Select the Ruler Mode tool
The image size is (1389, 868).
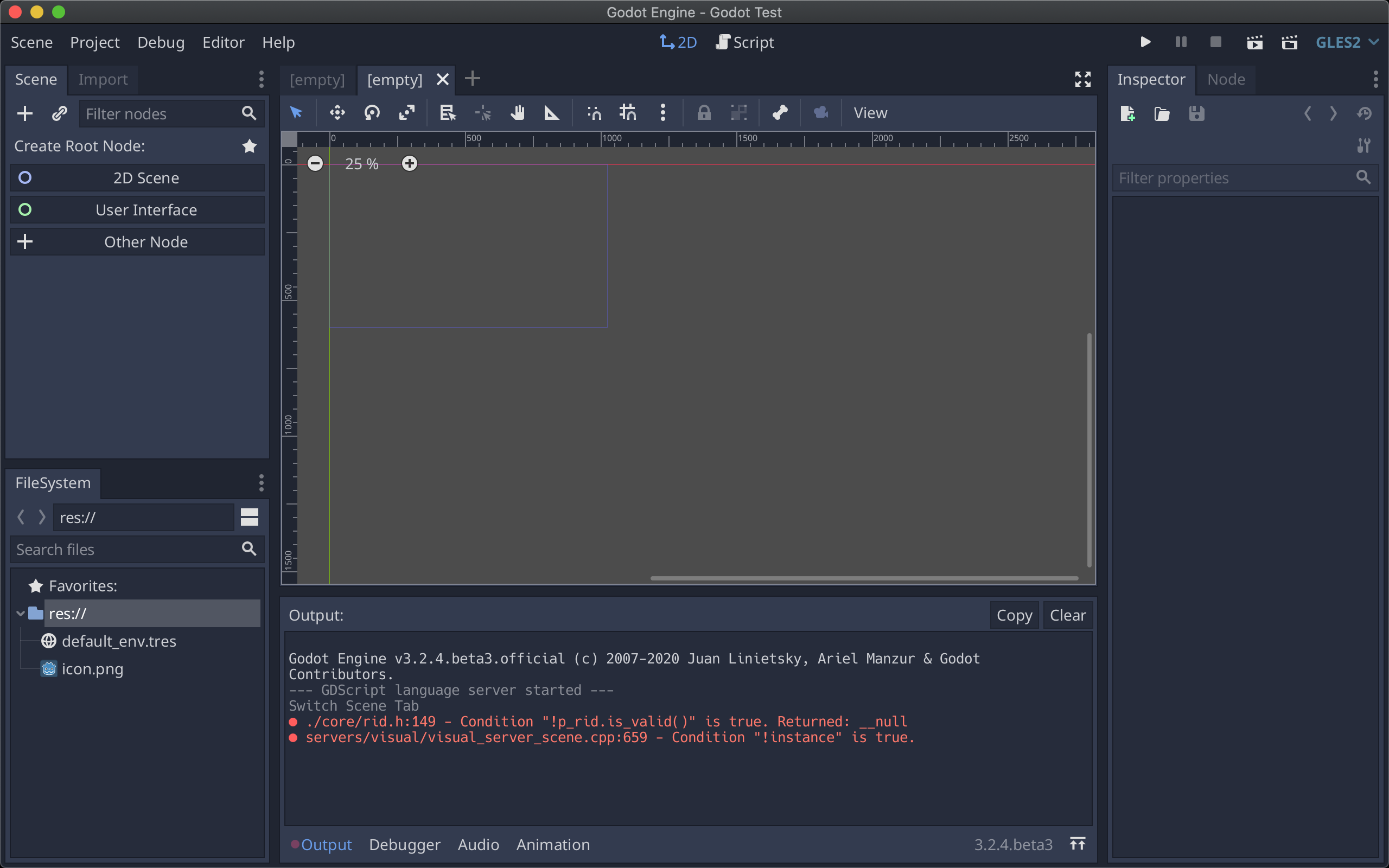pyautogui.click(x=552, y=112)
